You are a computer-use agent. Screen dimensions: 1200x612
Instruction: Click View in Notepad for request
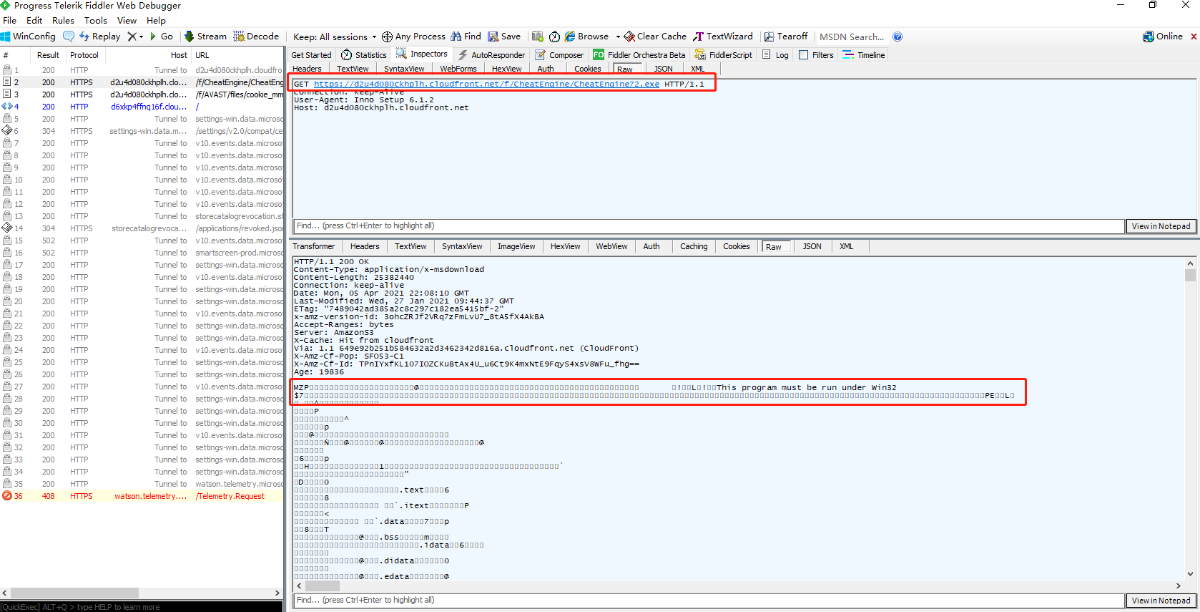[x=1161, y=226]
